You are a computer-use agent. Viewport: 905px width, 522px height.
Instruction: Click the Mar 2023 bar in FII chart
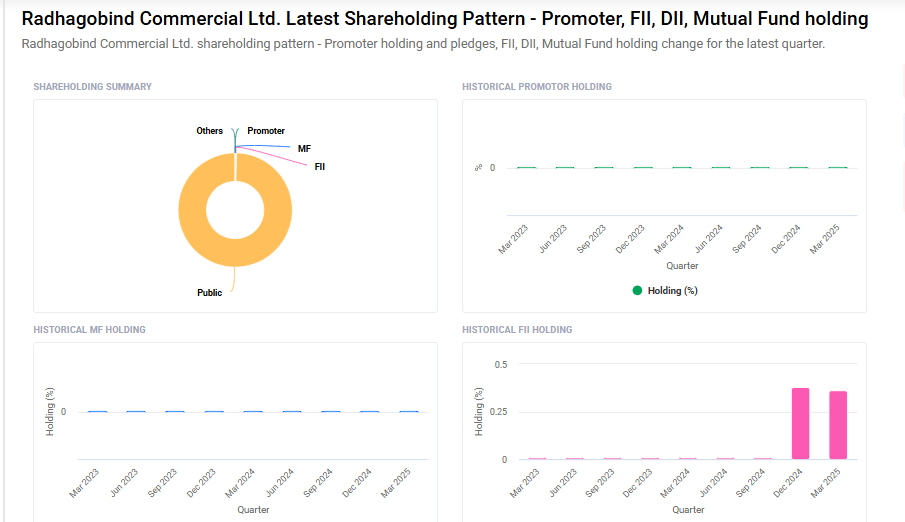tap(537, 458)
